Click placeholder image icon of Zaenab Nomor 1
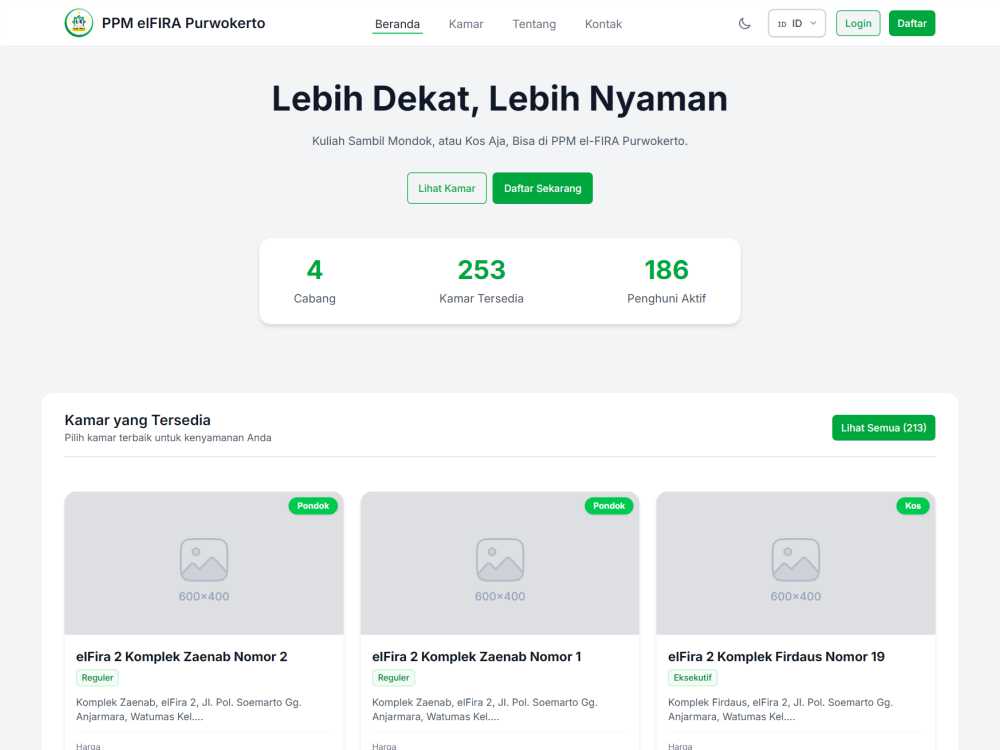 [500, 560]
